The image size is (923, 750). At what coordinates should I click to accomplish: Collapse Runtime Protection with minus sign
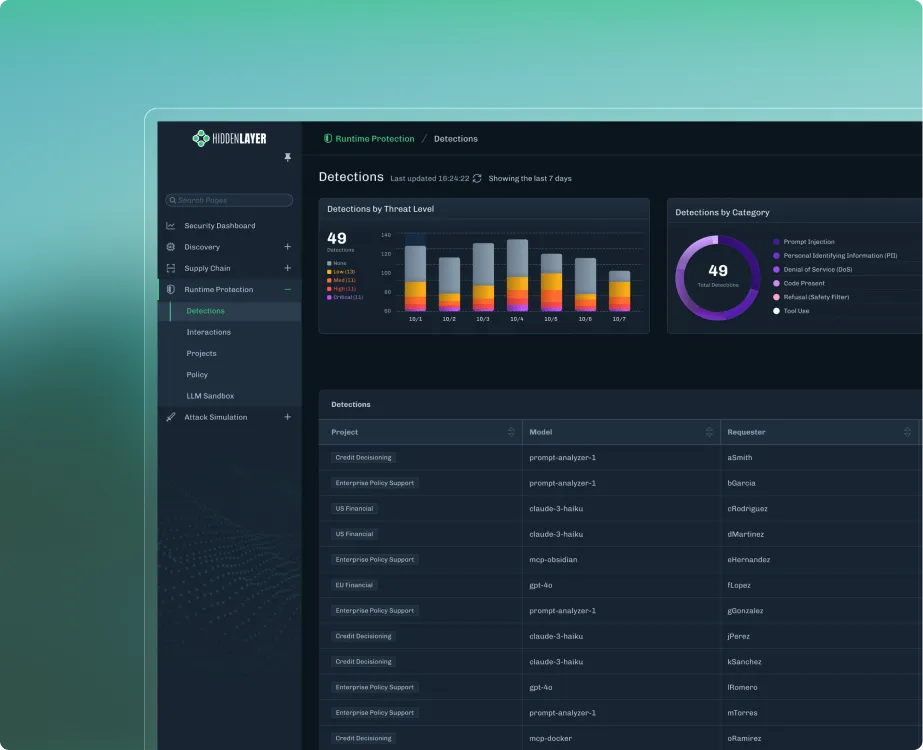(287, 289)
